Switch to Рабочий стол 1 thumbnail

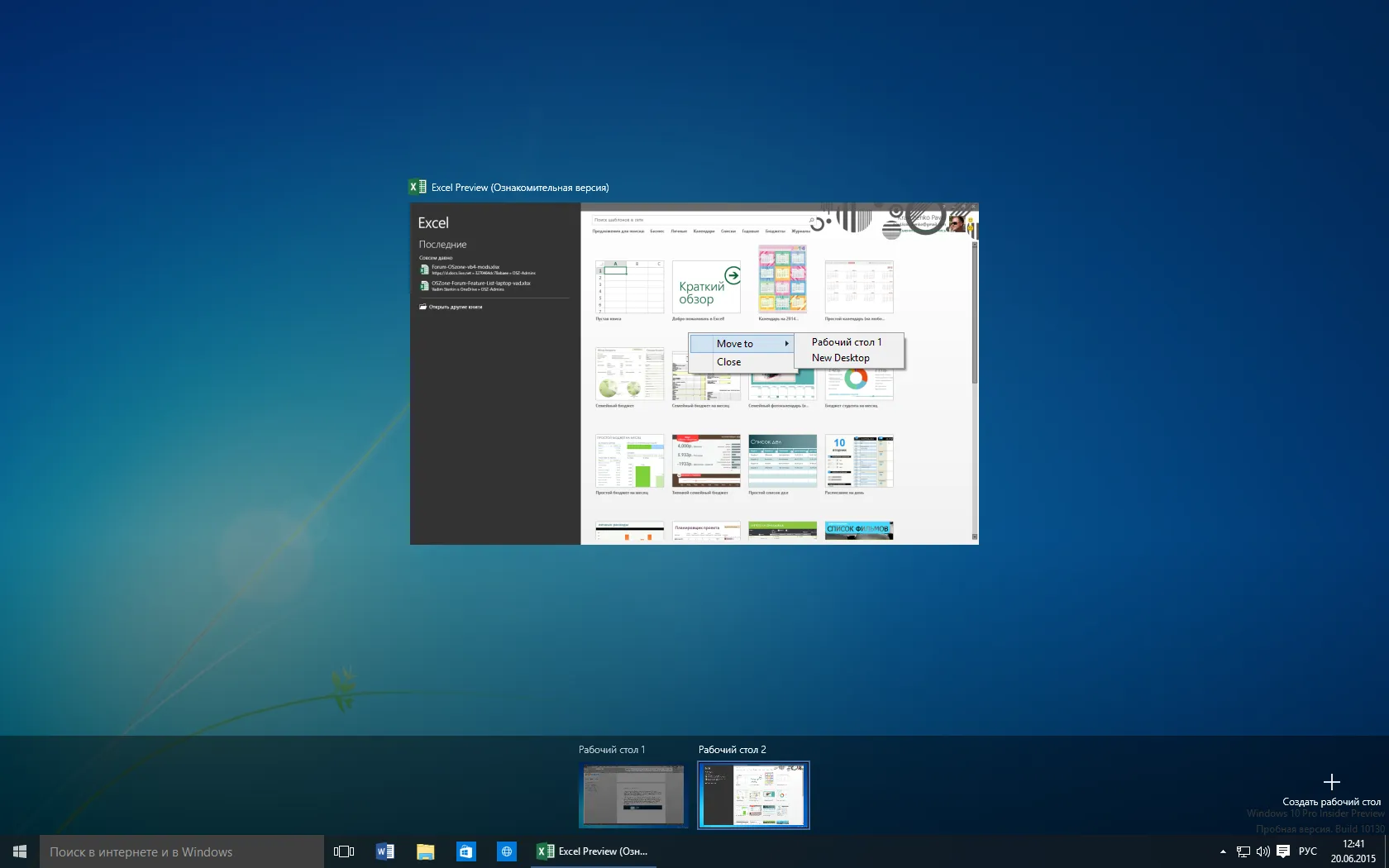[x=633, y=795]
